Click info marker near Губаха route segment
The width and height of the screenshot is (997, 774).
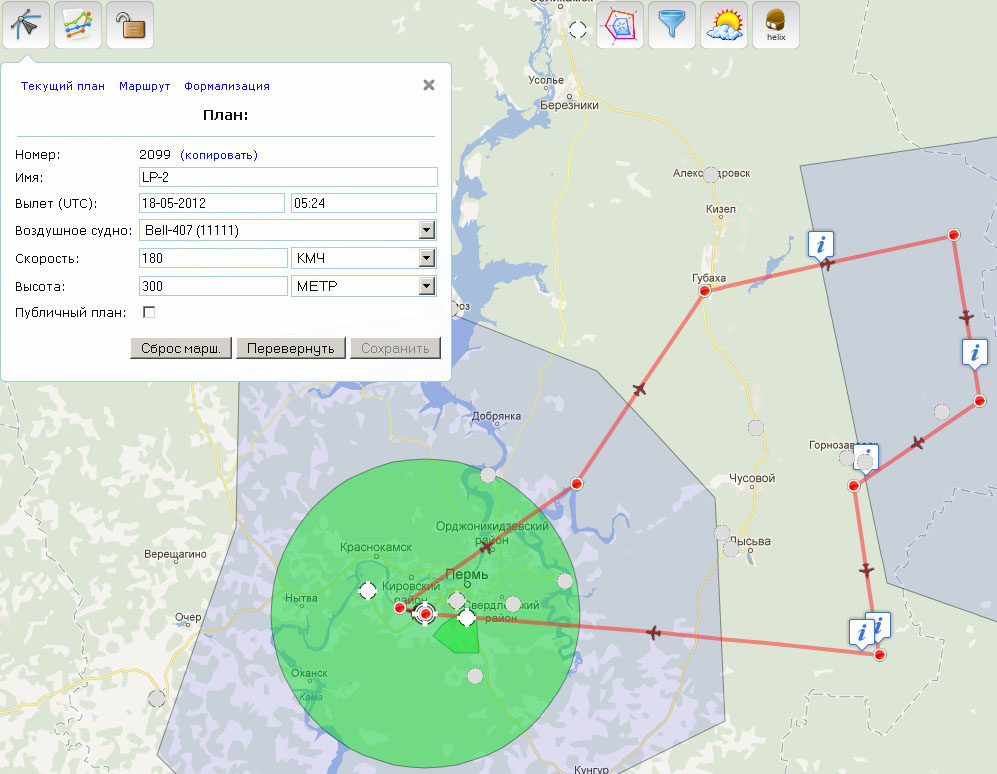click(821, 243)
